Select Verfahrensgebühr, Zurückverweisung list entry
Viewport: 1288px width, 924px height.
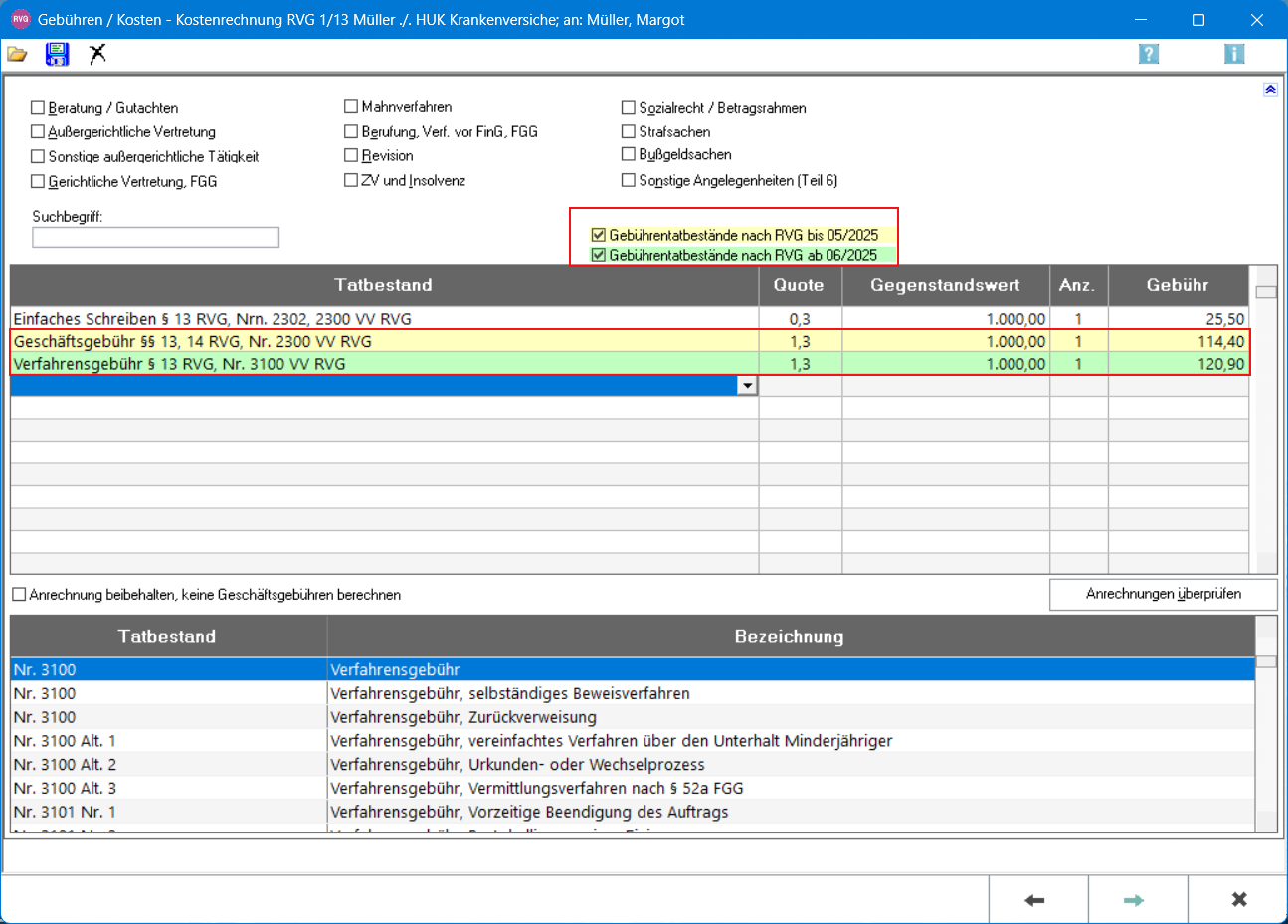click(462, 717)
